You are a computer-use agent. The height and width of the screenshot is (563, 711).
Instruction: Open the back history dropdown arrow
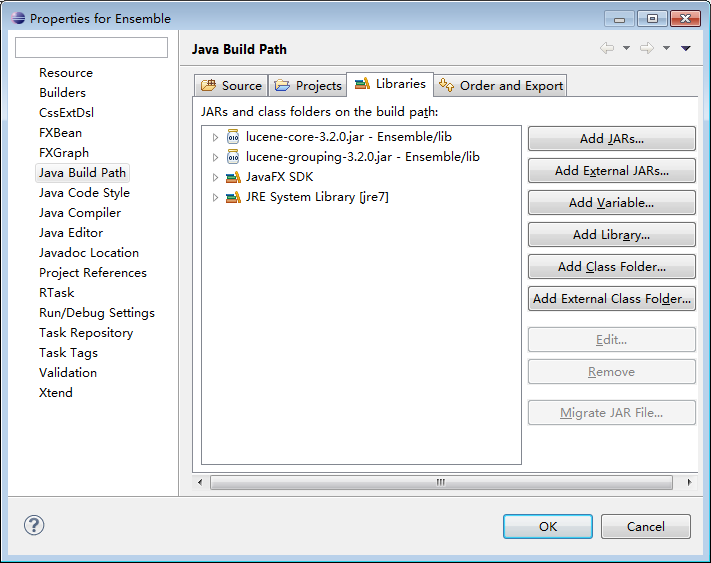point(626,48)
